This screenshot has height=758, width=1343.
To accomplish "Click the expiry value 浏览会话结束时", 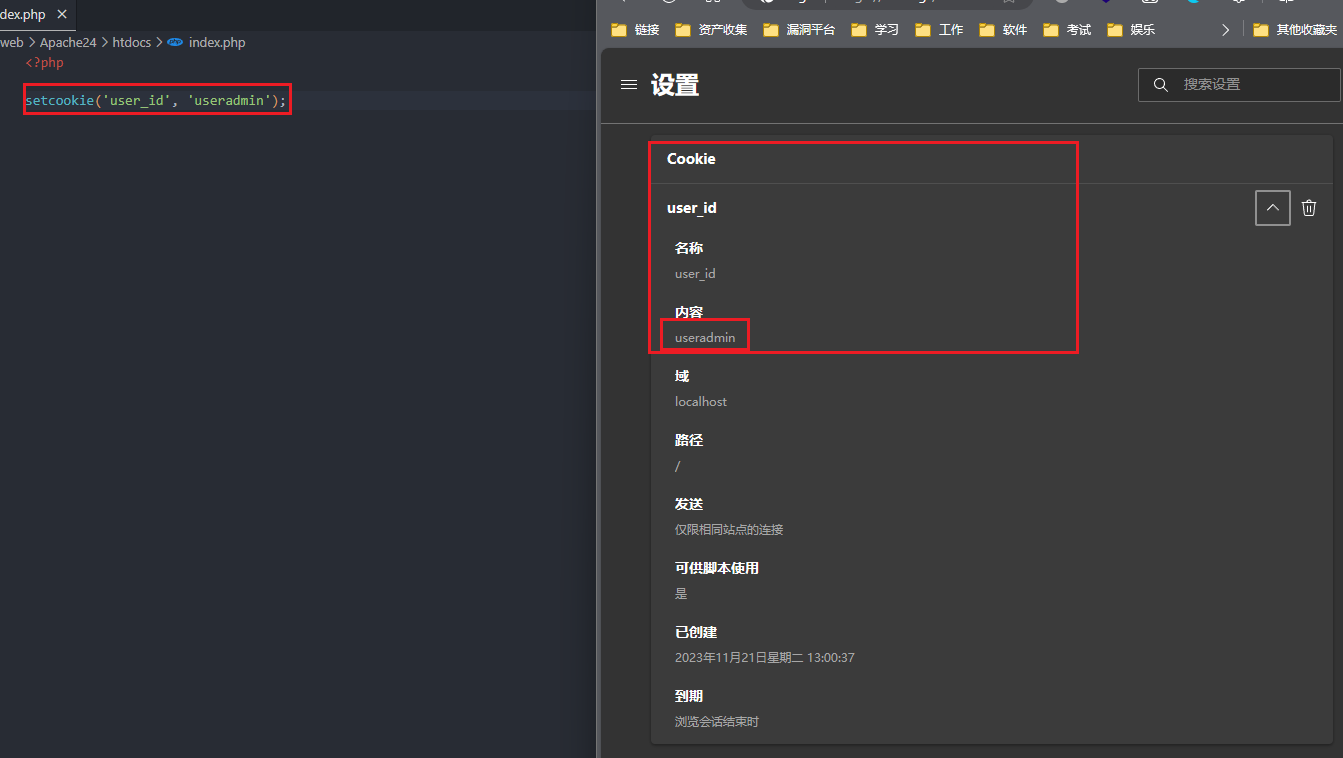I will click(717, 722).
